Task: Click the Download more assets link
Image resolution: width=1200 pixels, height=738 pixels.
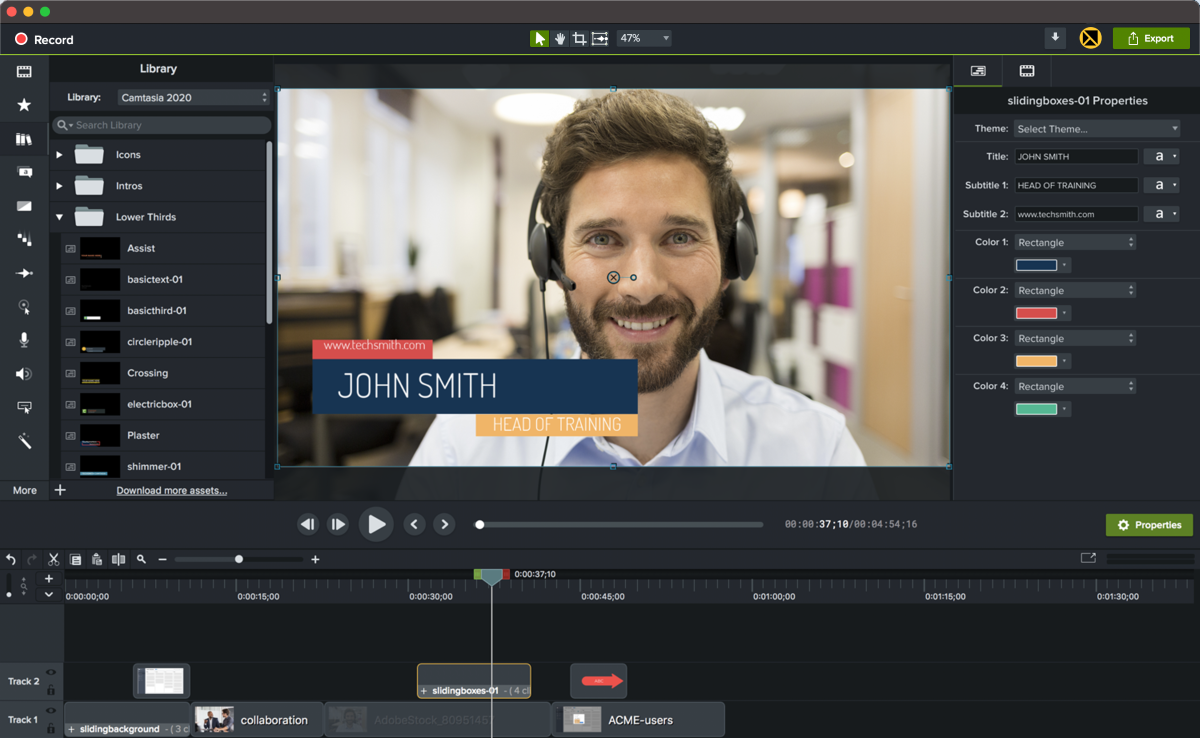Action: pos(171,491)
